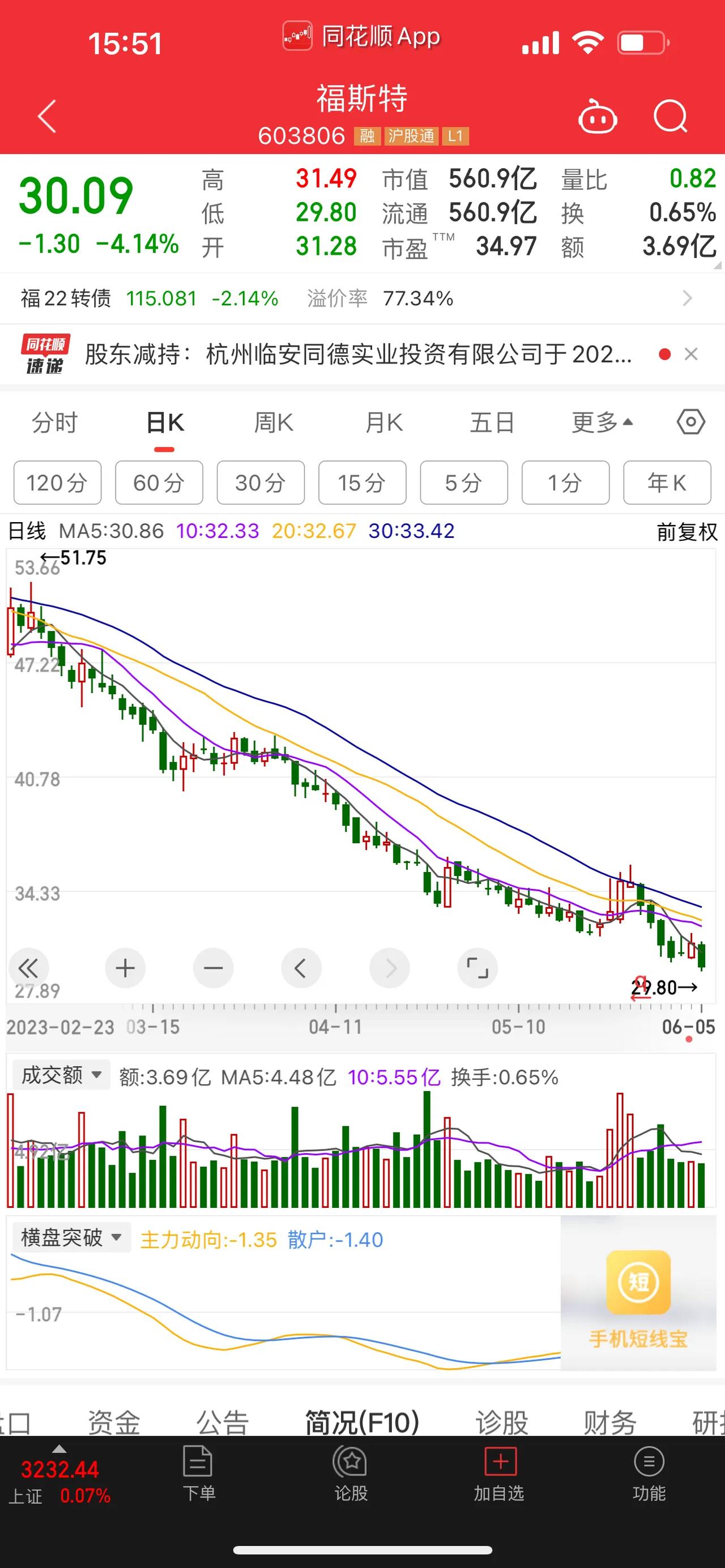
Task: Tap the 同花顺速递 news logo
Action: (x=46, y=354)
